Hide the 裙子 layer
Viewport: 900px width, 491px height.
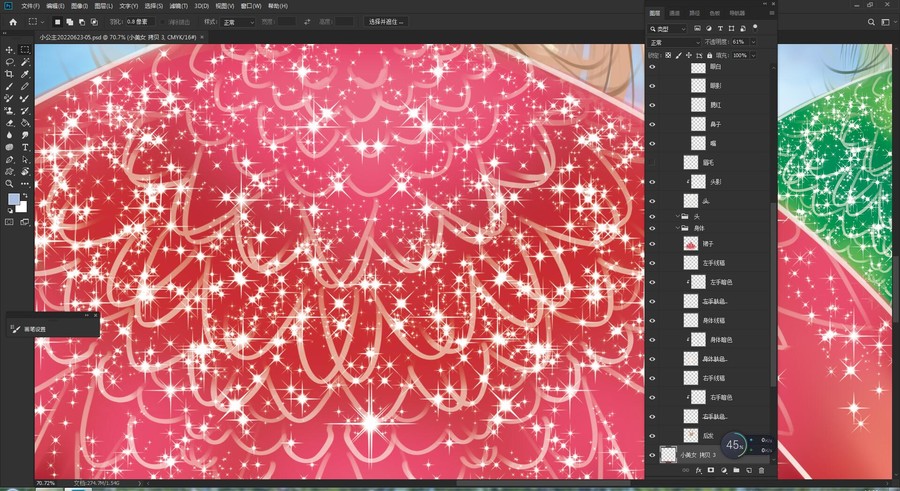pyautogui.click(x=652, y=244)
